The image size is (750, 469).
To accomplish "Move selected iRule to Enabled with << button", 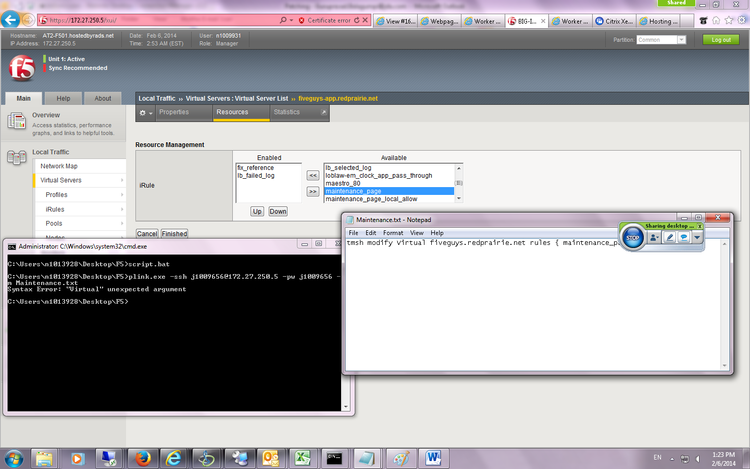I will click(312, 175).
